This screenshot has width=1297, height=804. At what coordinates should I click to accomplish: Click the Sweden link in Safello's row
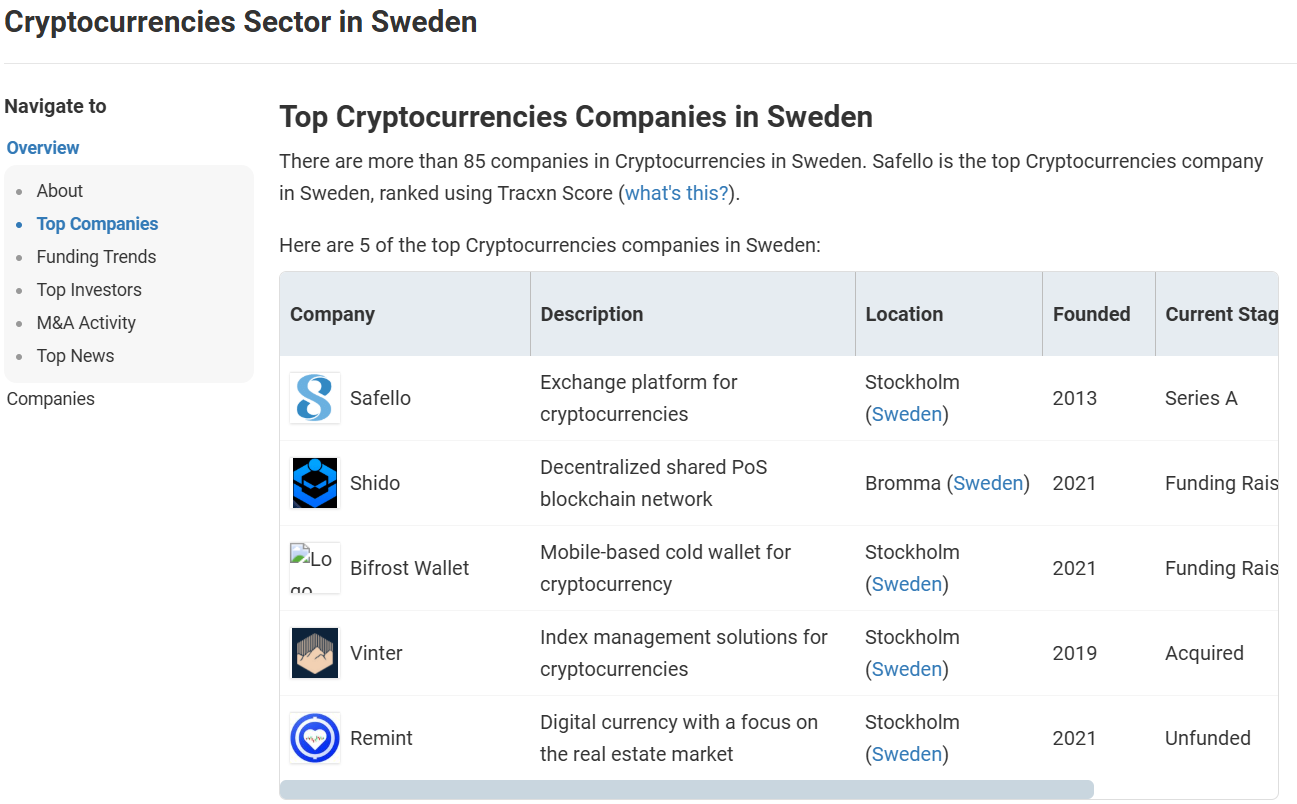pyautogui.click(x=907, y=414)
